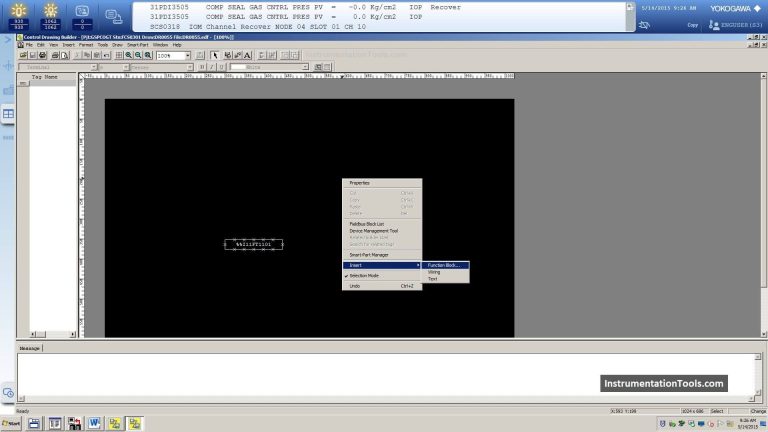Viewport: 768px width, 432px height.
Task: Click Fieldbus Block List menu entry
Action: (369, 224)
